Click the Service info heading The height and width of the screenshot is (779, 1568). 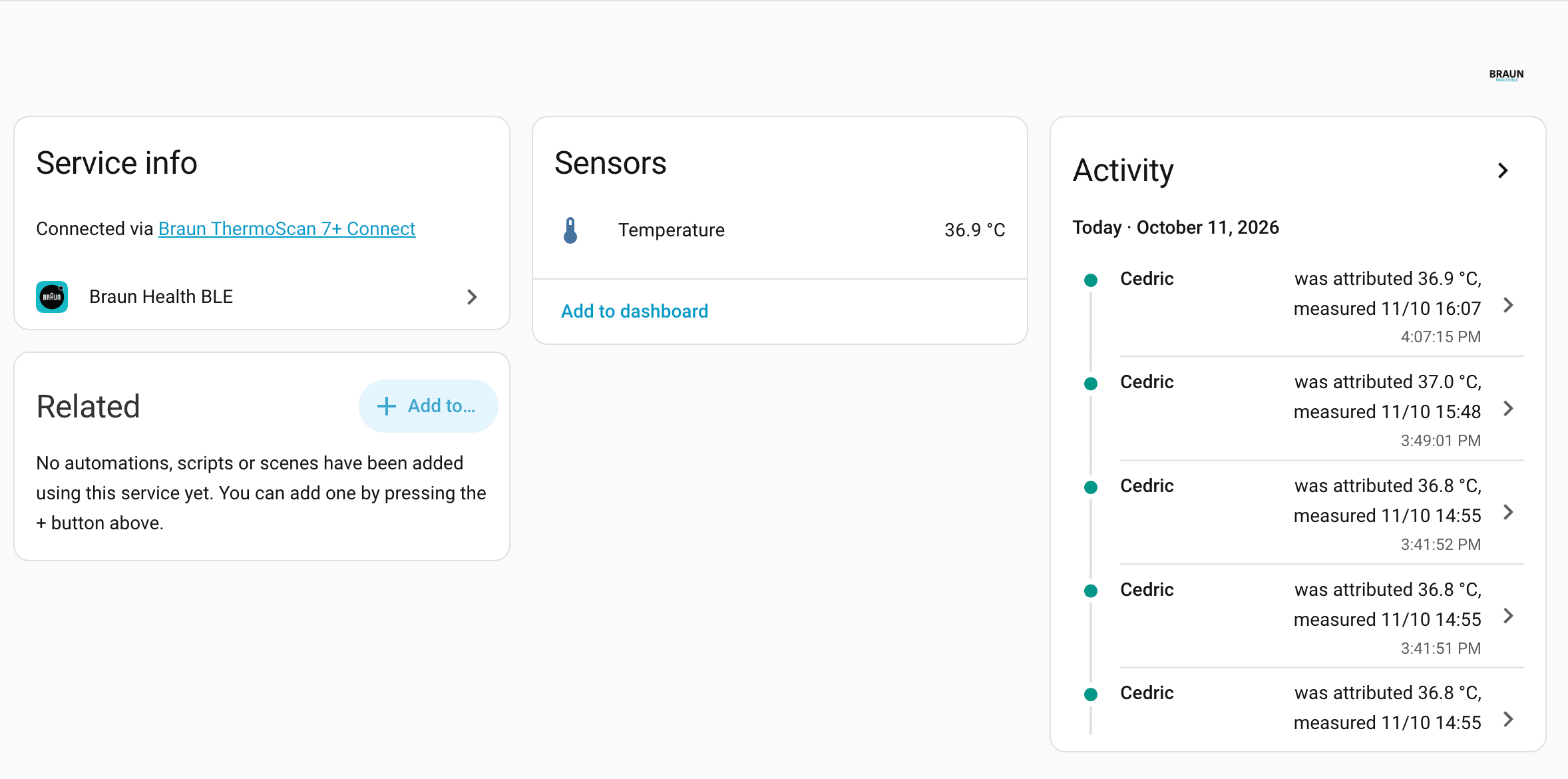click(x=117, y=163)
